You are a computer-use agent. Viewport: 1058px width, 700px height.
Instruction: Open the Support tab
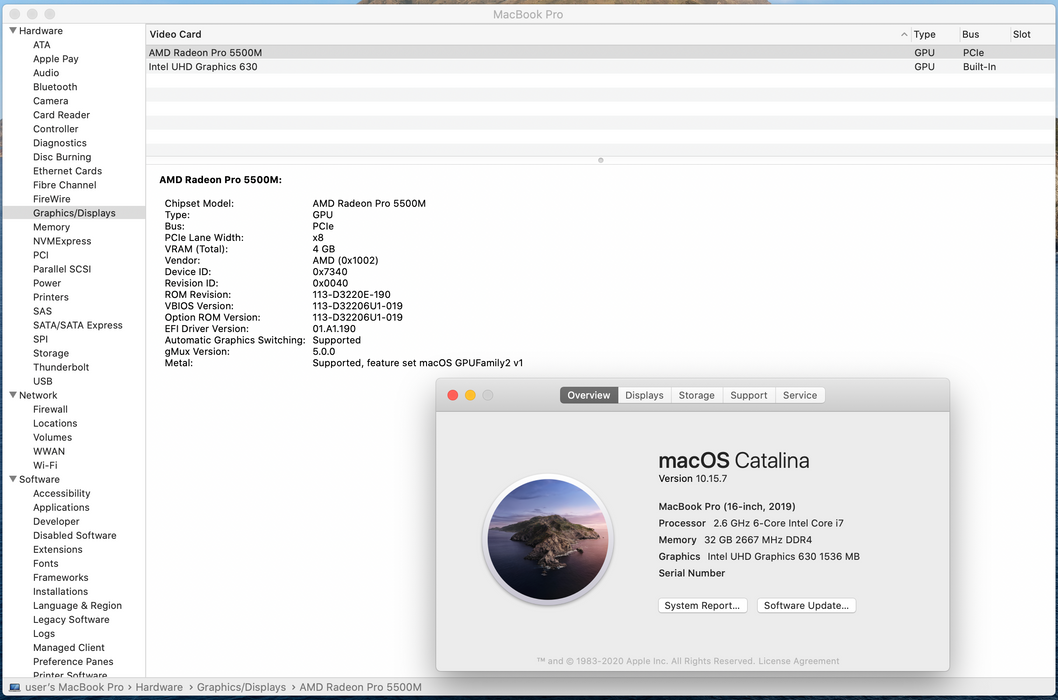click(749, 395)
